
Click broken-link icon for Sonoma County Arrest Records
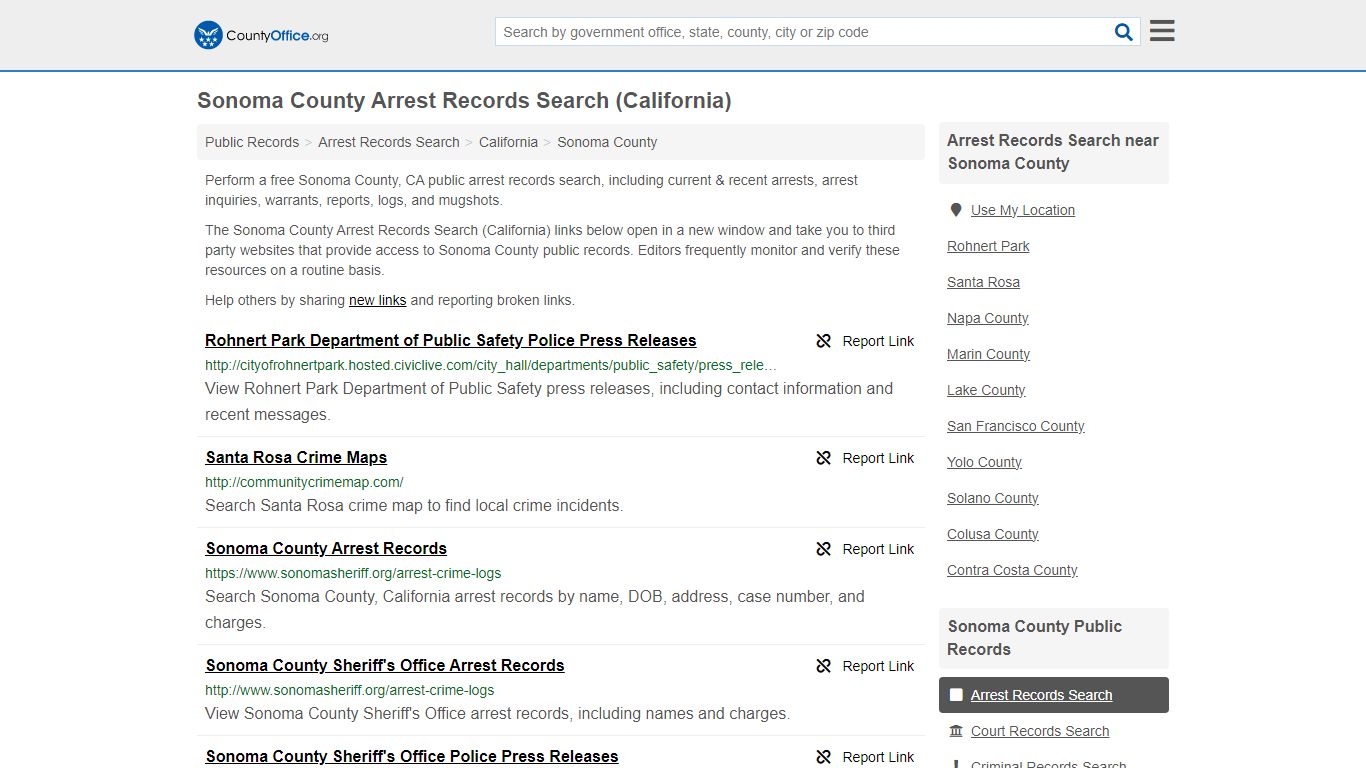point(824,549)
